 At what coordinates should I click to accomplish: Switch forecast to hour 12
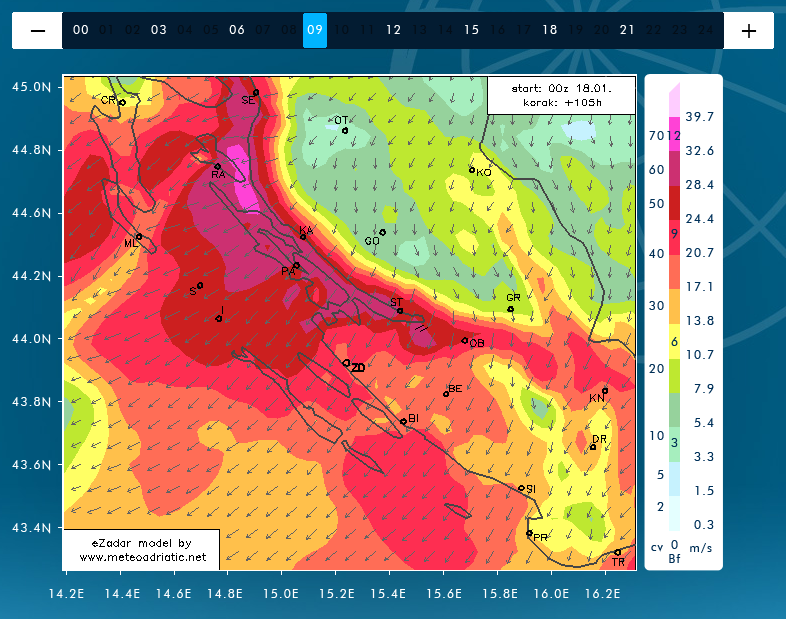tap(393, 30)
